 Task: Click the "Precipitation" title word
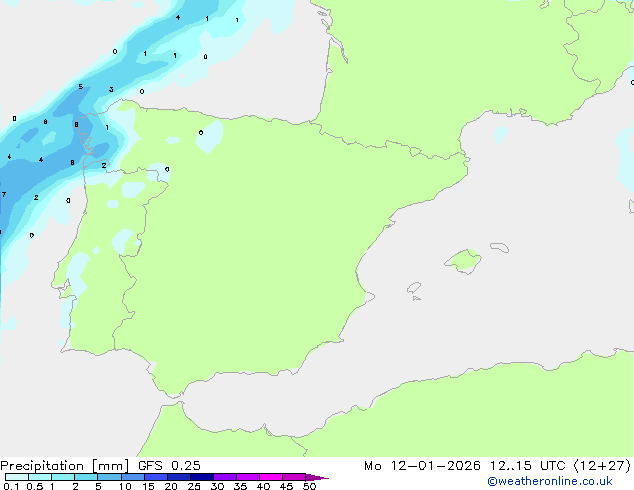pos(42,466)
